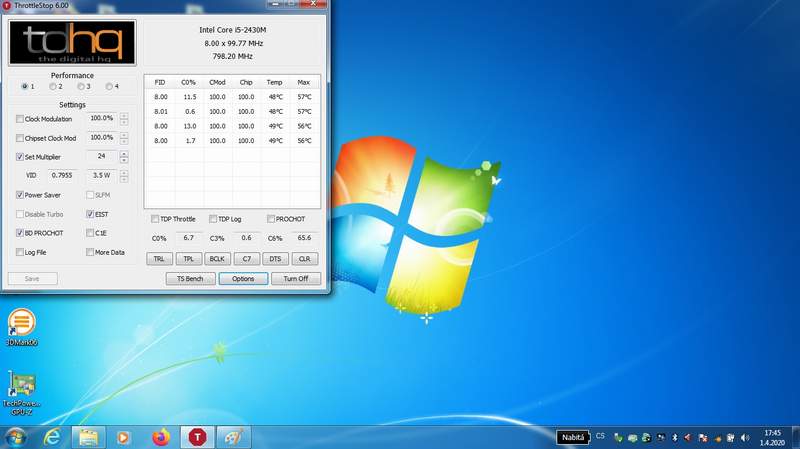Open Windows Media Player from the taskbar
The image size is (800, 449).
click(x=123, y=437)
